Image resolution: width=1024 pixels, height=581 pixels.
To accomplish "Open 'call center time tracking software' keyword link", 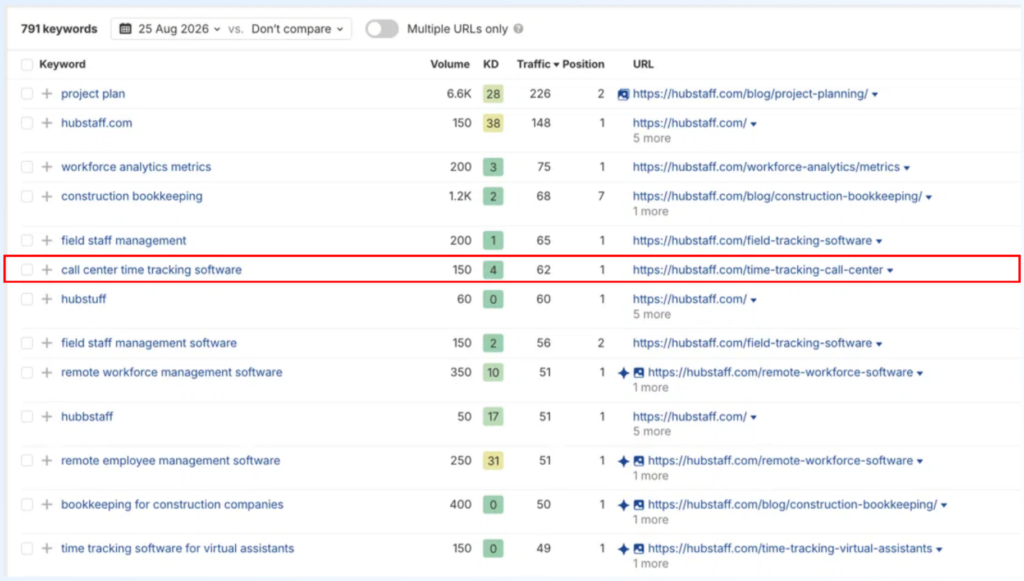I will 152,270.
